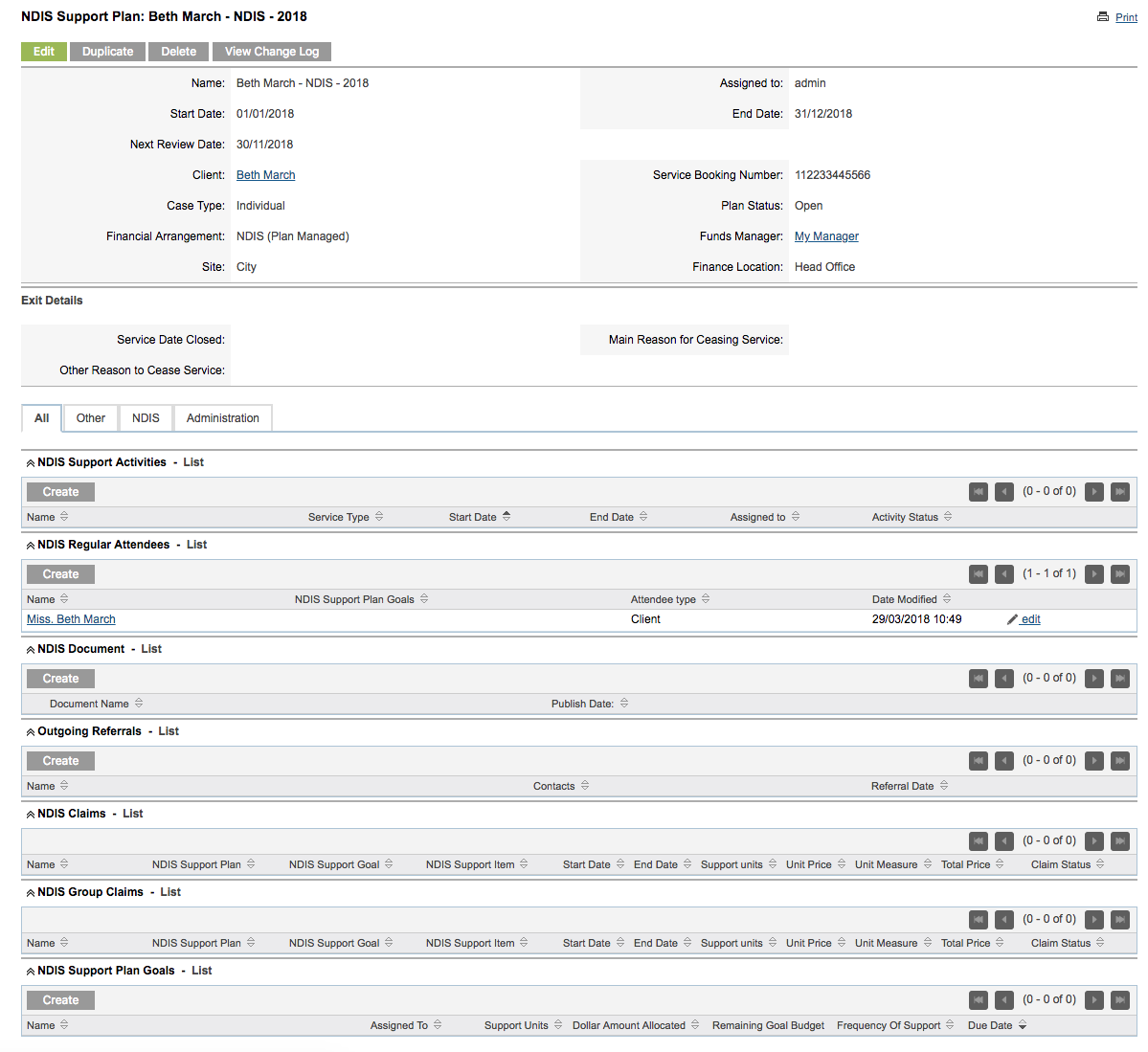Viewport: 1148px width, 1052px height.
Task: Click the Delete button
Action: pos(179,52)
